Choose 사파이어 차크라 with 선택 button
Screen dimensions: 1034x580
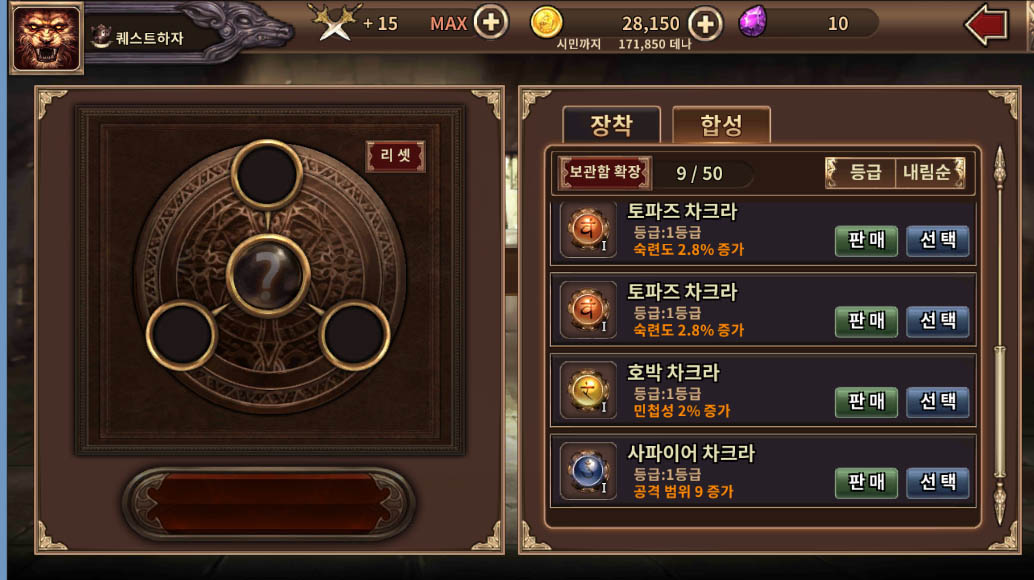tap(937, 482)
